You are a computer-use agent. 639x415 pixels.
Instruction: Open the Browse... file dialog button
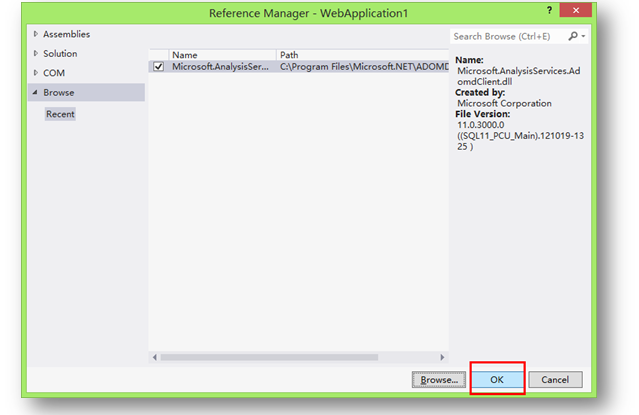click(x=439, y=380)
